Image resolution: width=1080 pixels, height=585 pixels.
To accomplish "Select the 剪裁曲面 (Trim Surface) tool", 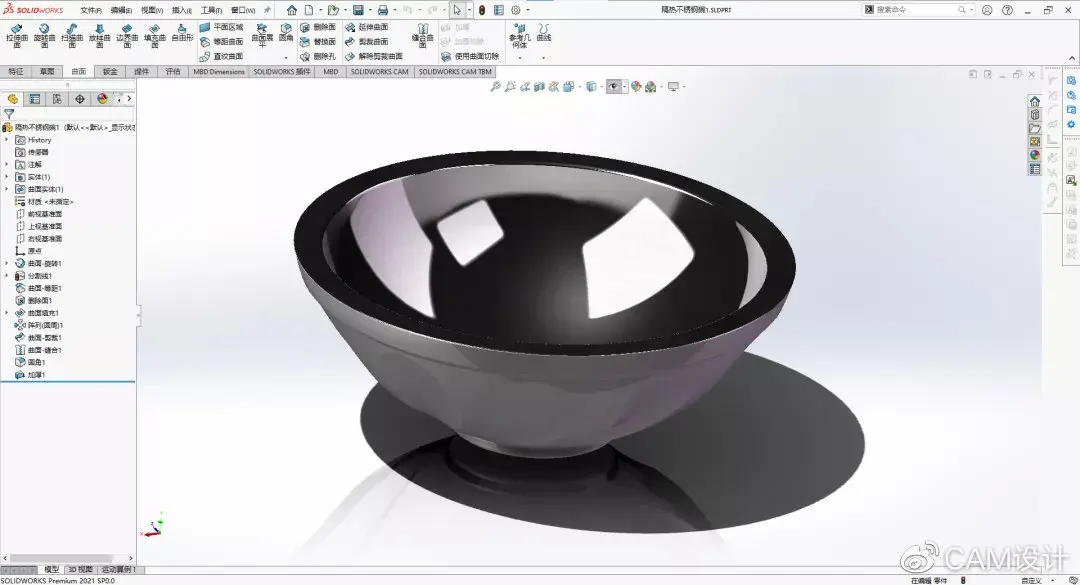I will pos(366,41).
